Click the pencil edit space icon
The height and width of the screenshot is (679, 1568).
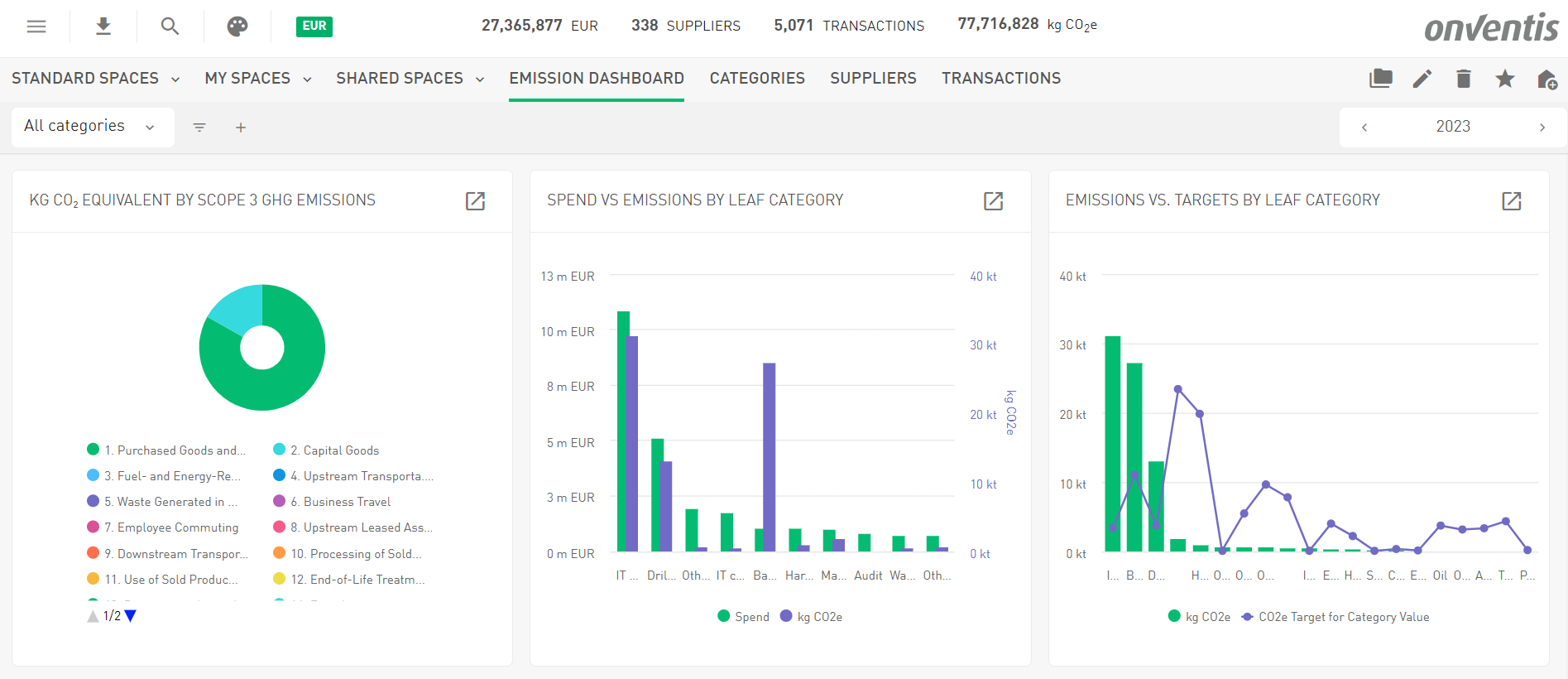pyautogui.click(x=1422, y=79)
